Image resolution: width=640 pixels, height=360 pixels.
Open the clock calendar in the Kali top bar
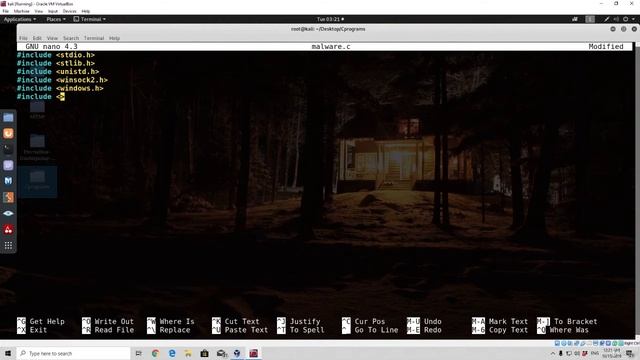(330, 19)
